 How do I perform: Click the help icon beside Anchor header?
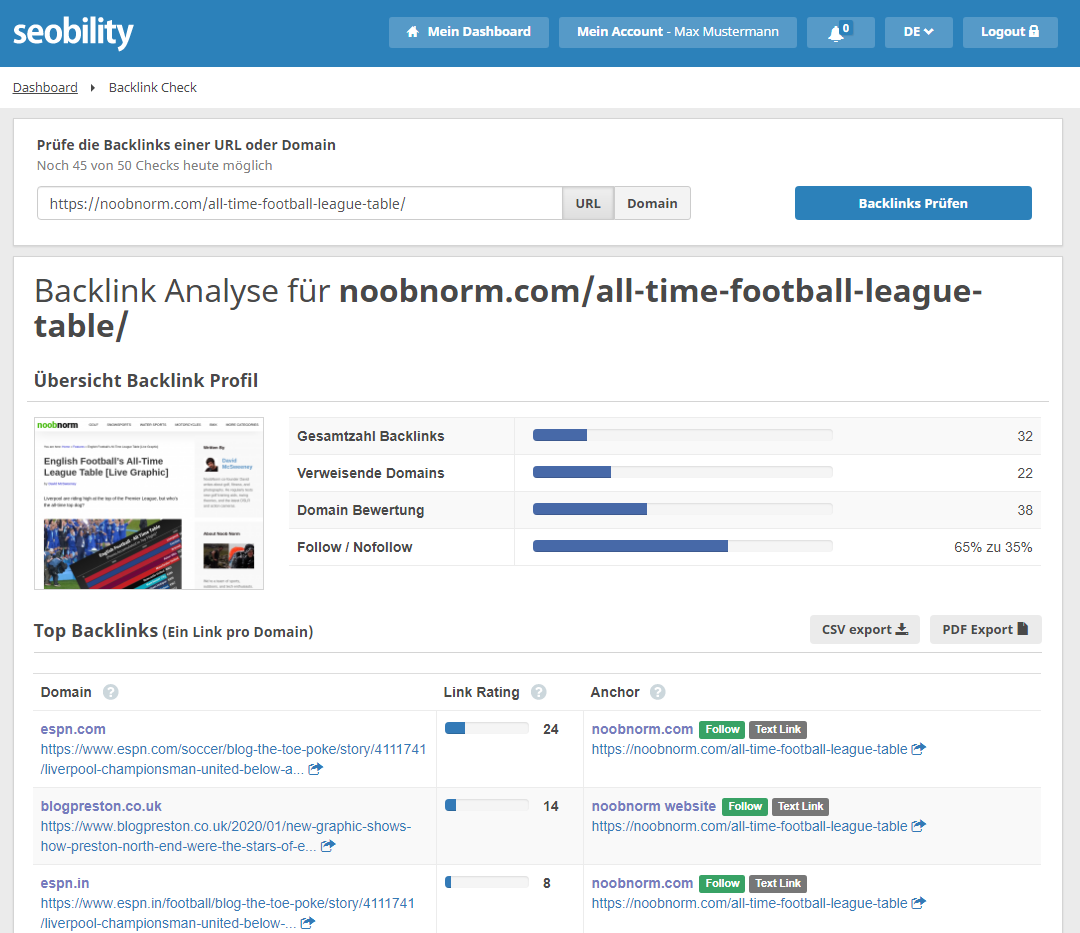coord(658,692)
